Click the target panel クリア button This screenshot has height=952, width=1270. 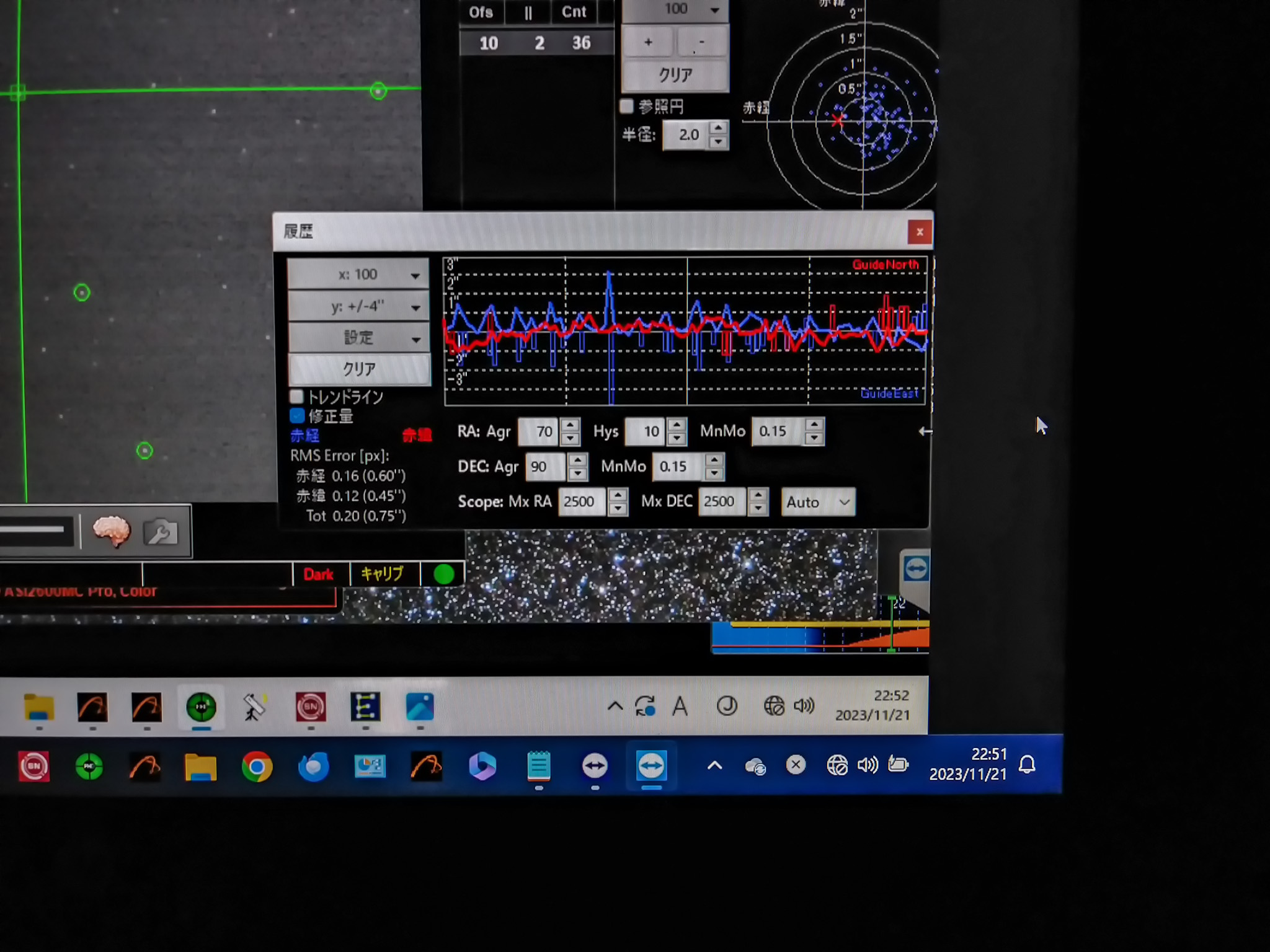tap(675, 75)
